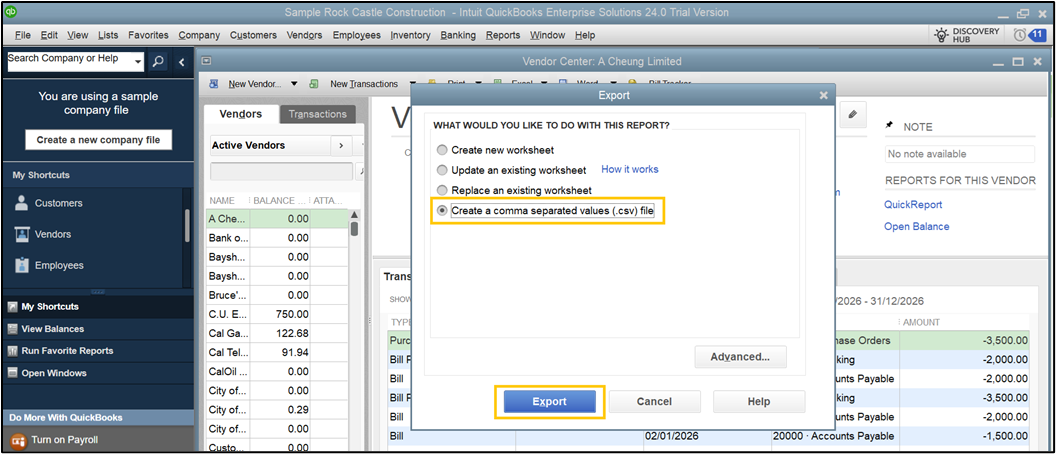Open the Active Vendors filter dropdown
Screen dimensions: 1056x454
(x=269, y=145)
